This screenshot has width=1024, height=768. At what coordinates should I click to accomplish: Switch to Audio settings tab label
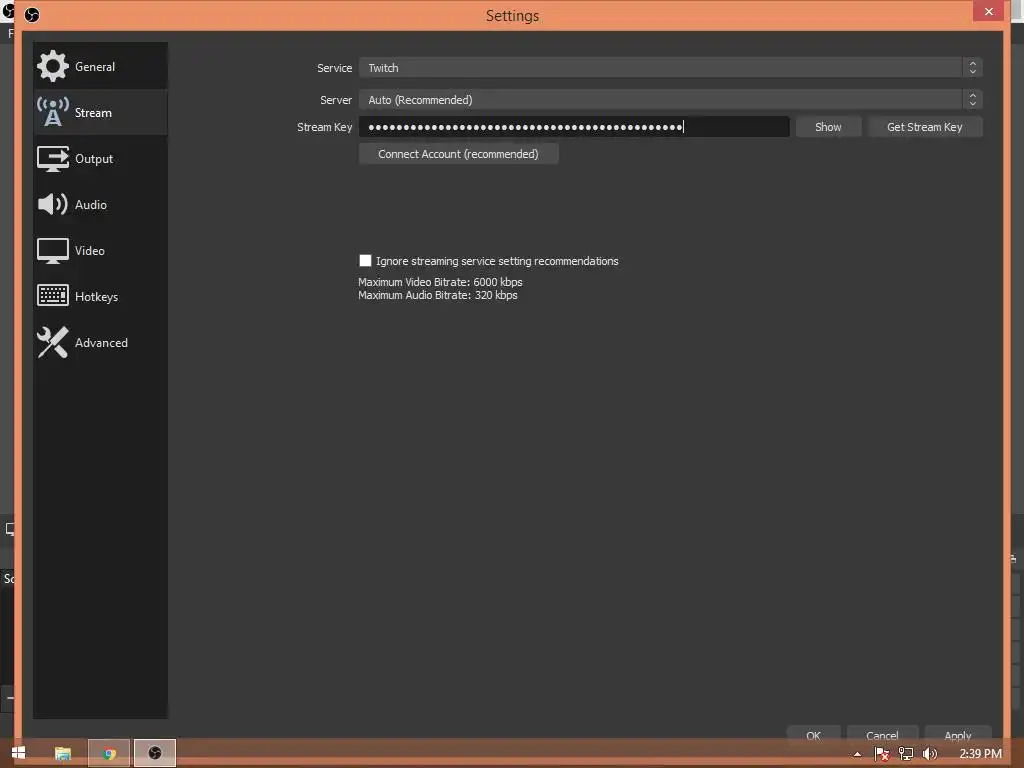[x=91, y=204]
